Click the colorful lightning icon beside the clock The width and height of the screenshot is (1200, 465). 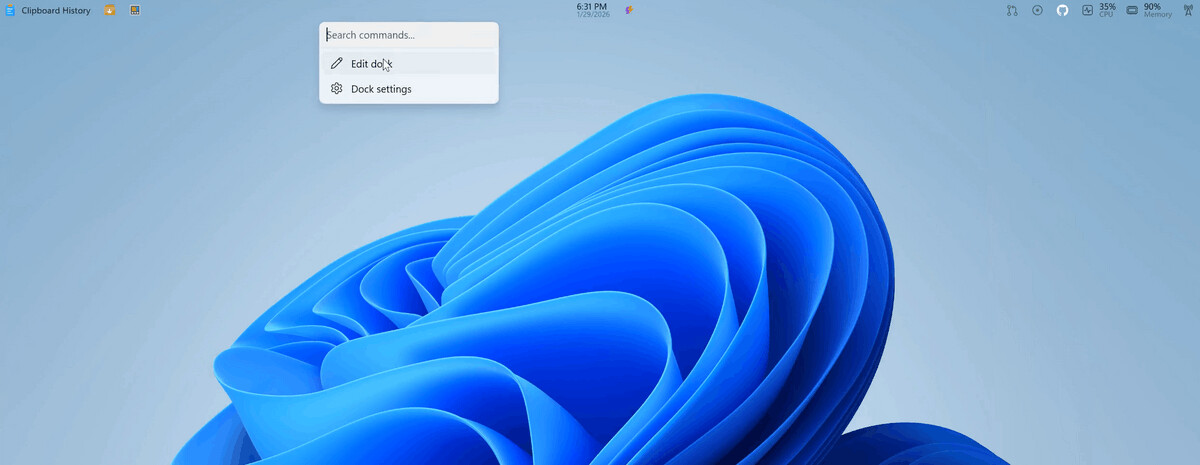tap(628, 10)
